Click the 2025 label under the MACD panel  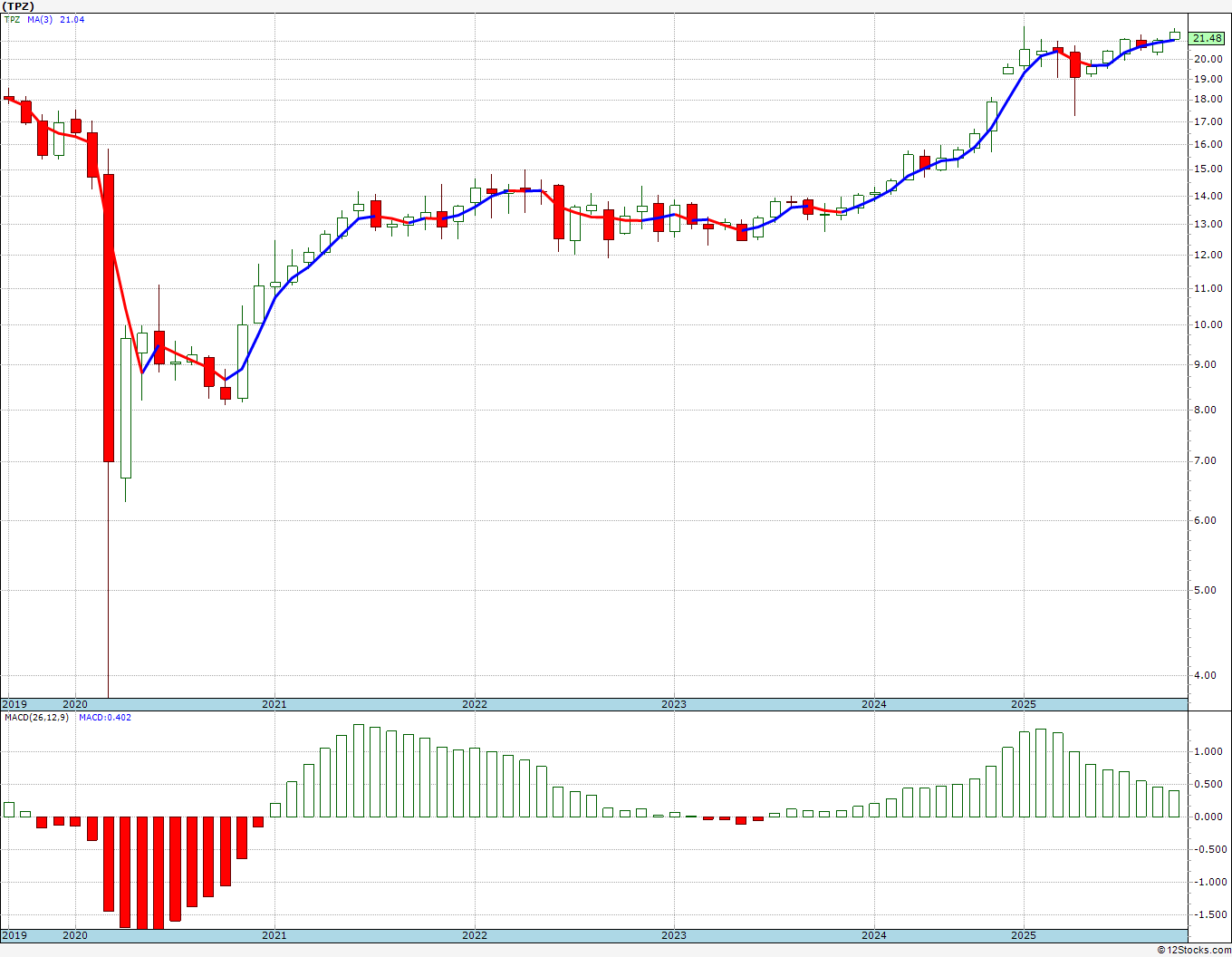[1024, 935]
